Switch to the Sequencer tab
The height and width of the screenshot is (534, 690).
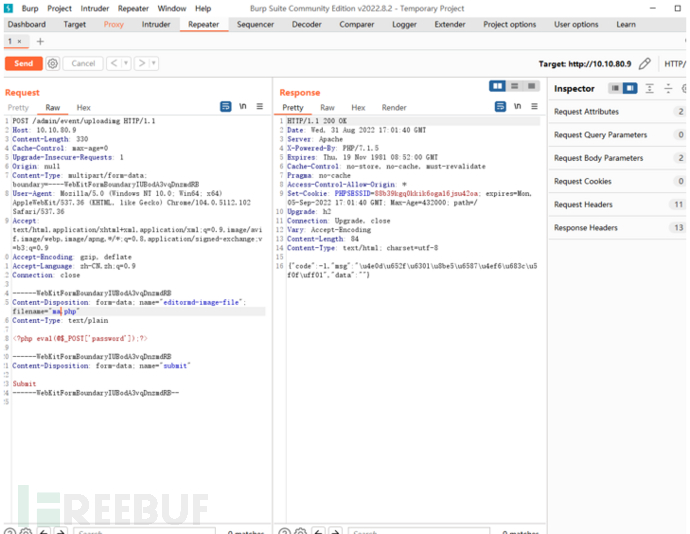(255, 24)
